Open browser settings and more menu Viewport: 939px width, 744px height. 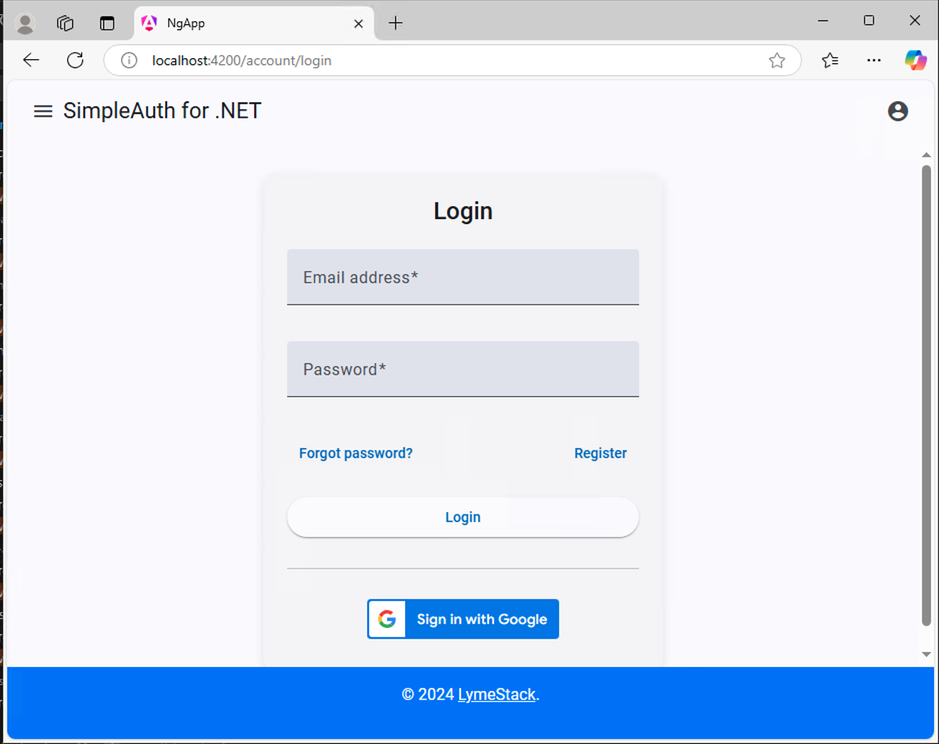pyautogui.click(x=874, y=60)
